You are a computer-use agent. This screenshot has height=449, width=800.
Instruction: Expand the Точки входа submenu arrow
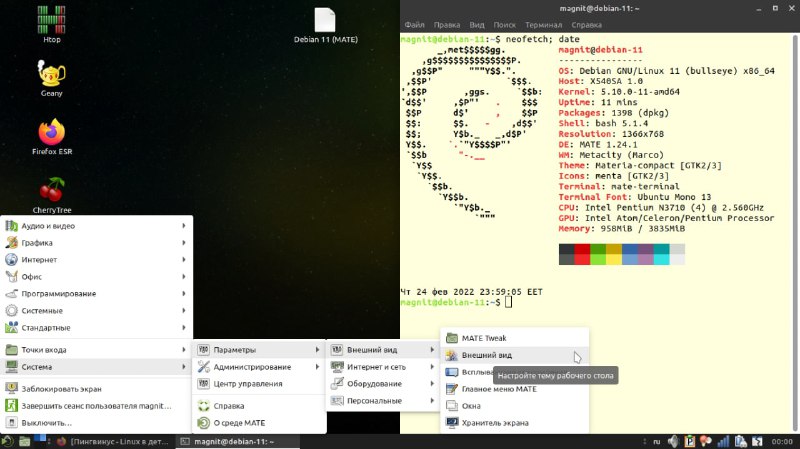pos(184,350)
